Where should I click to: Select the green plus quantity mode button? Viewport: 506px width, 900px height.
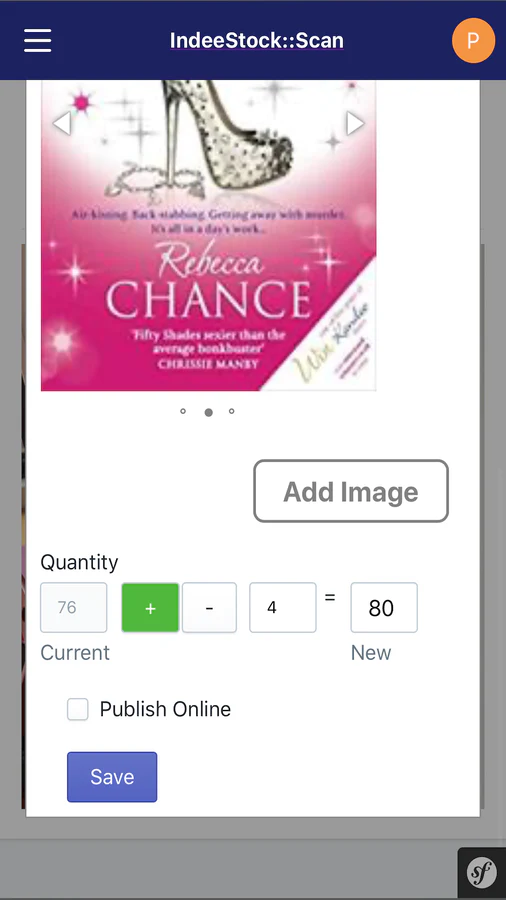point(150,608)
